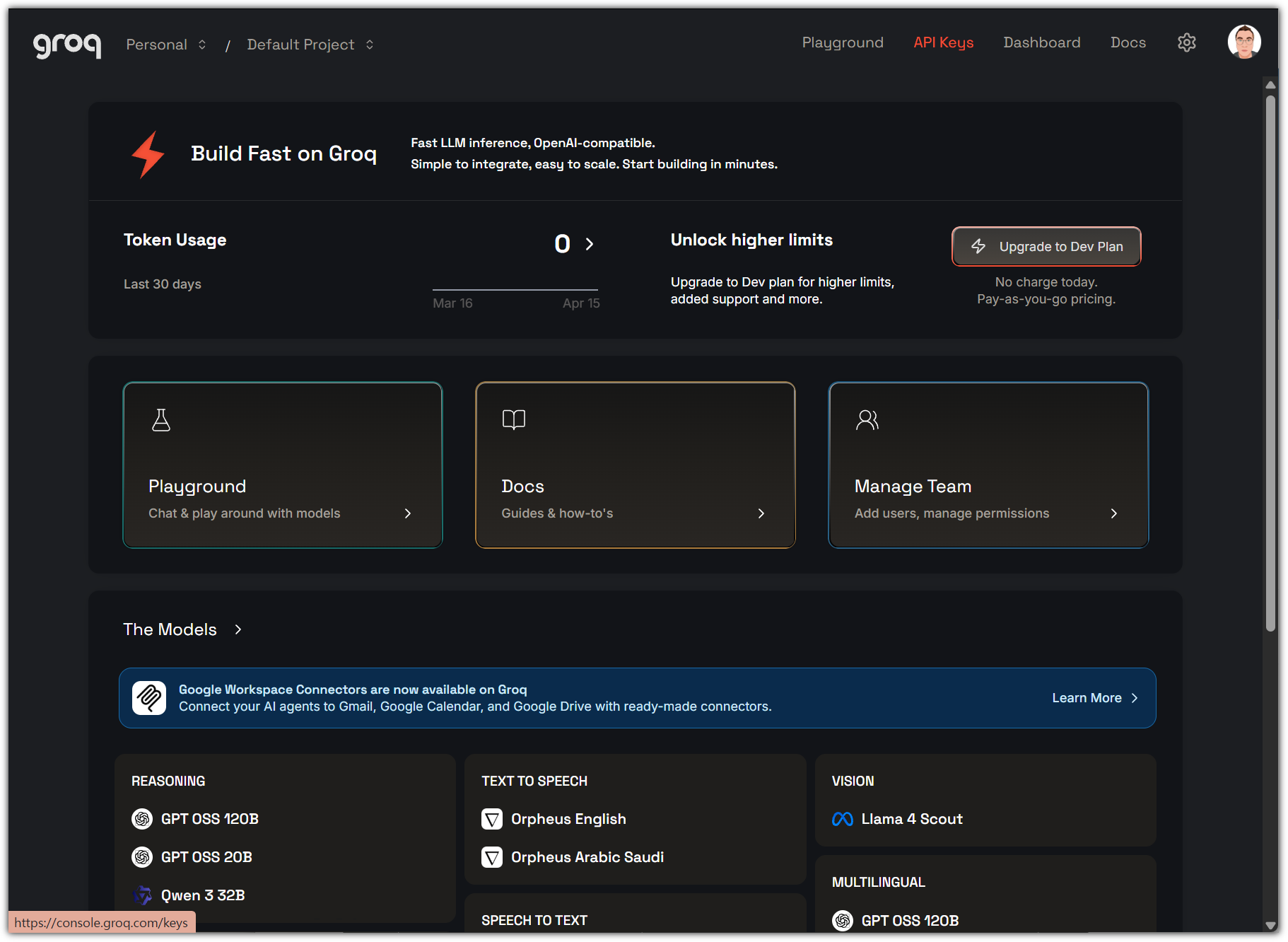Select the Orpheus English model

pos(568,819)
